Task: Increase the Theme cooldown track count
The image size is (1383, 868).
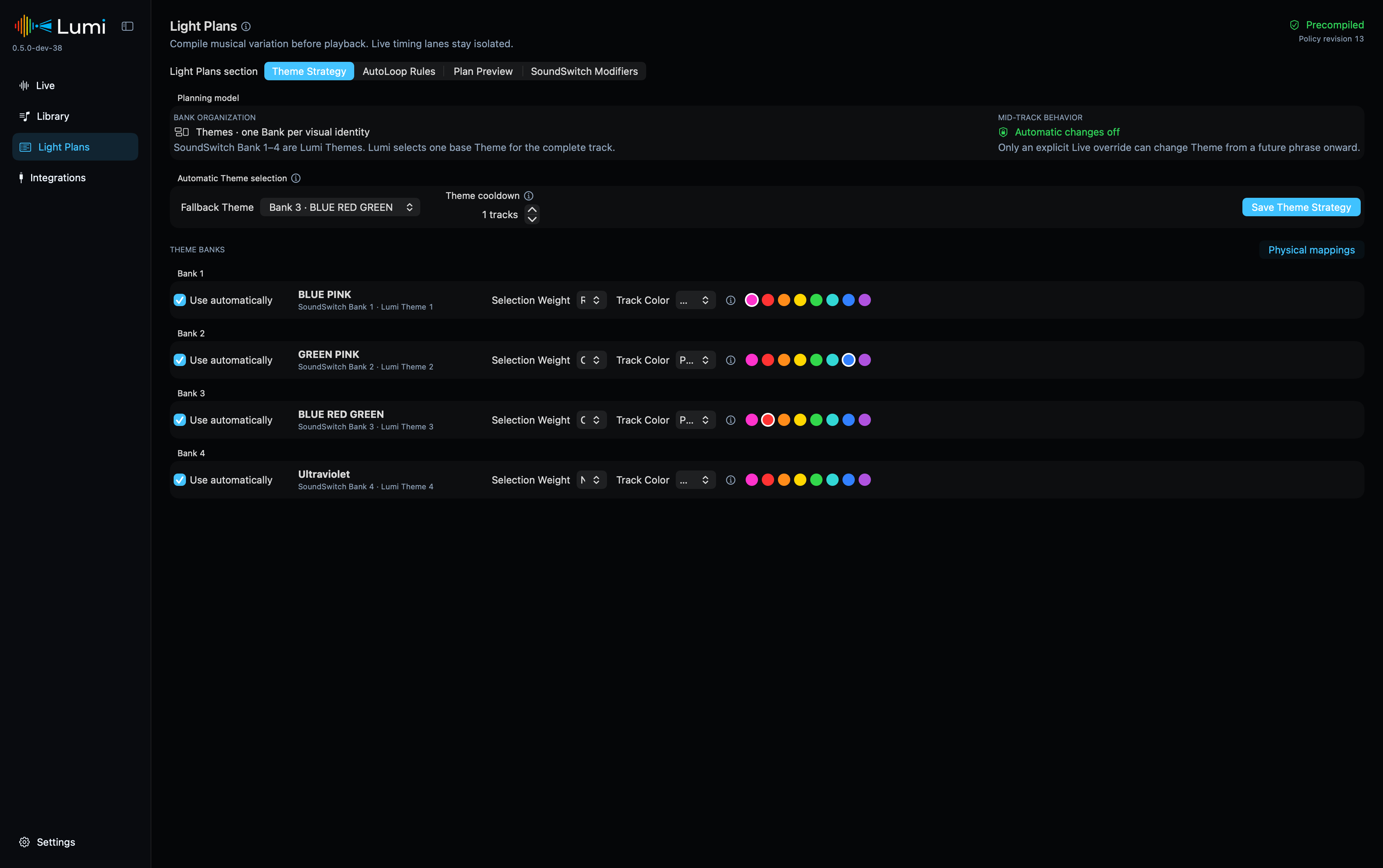Action: tap(532, 210)
